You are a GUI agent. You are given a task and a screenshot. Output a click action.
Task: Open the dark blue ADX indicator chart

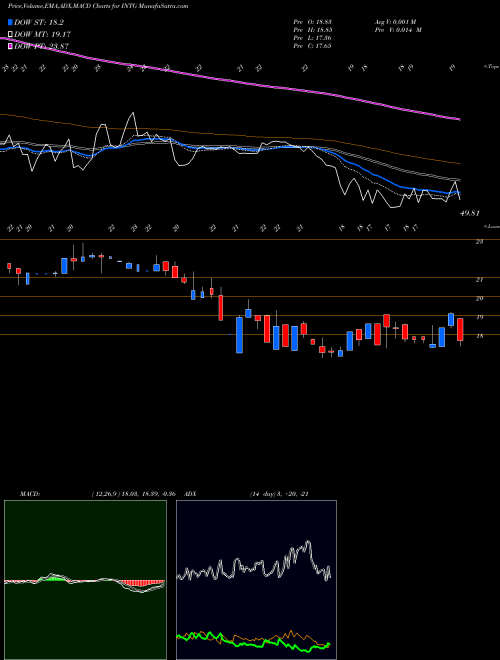[256, 580]
